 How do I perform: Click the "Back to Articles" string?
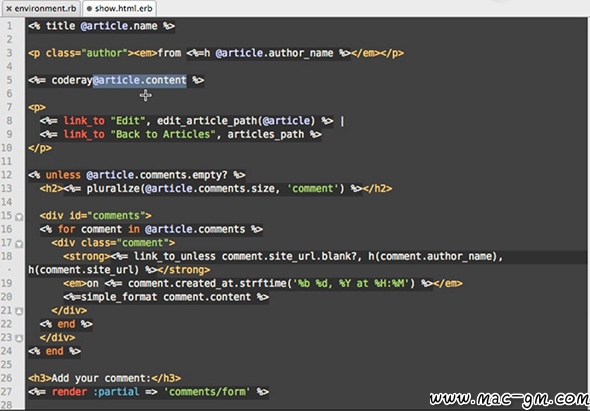coord(163,134)
